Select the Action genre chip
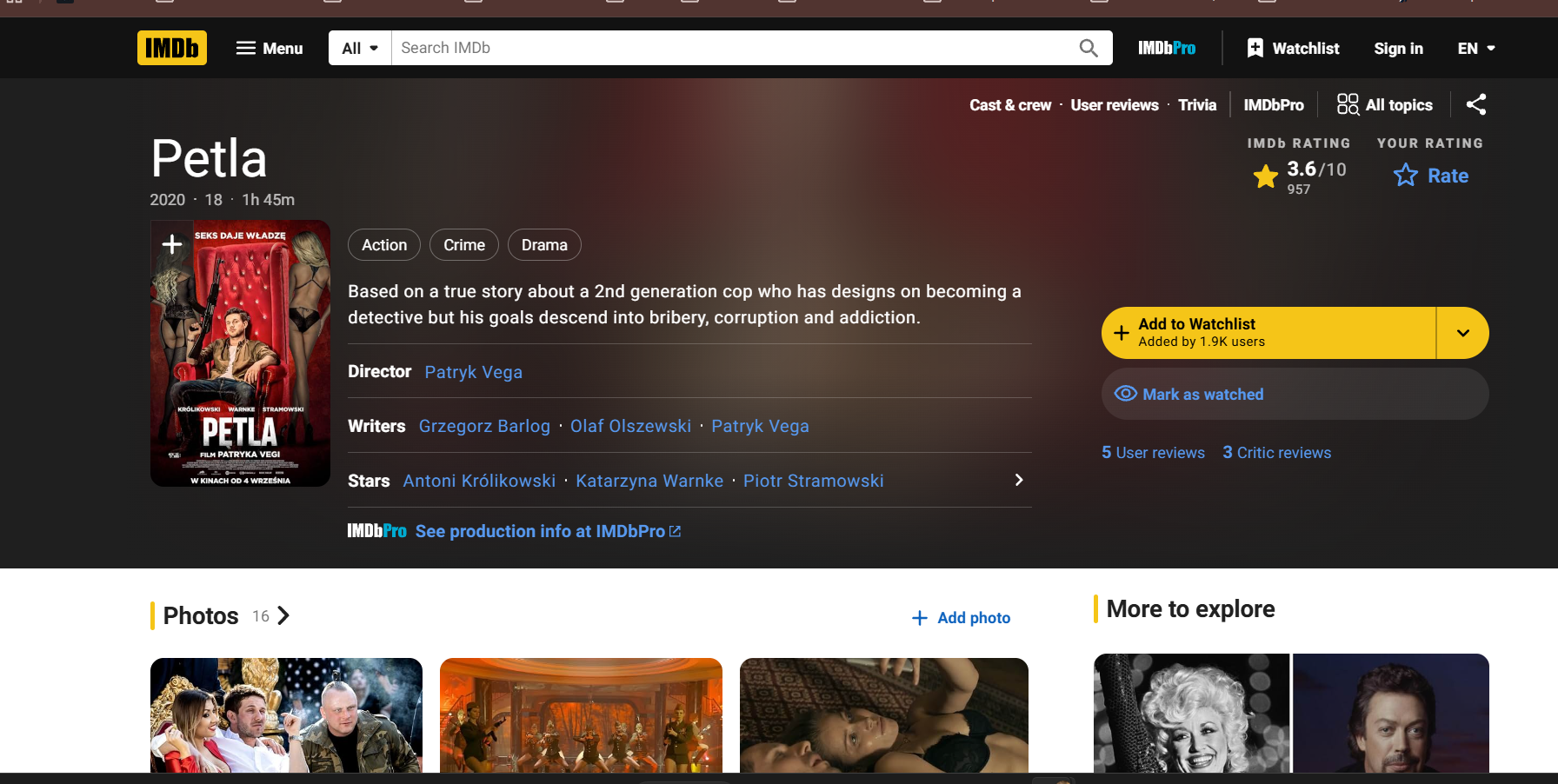The height and width of the screenshot is (784, 1558). pos(384,245)
